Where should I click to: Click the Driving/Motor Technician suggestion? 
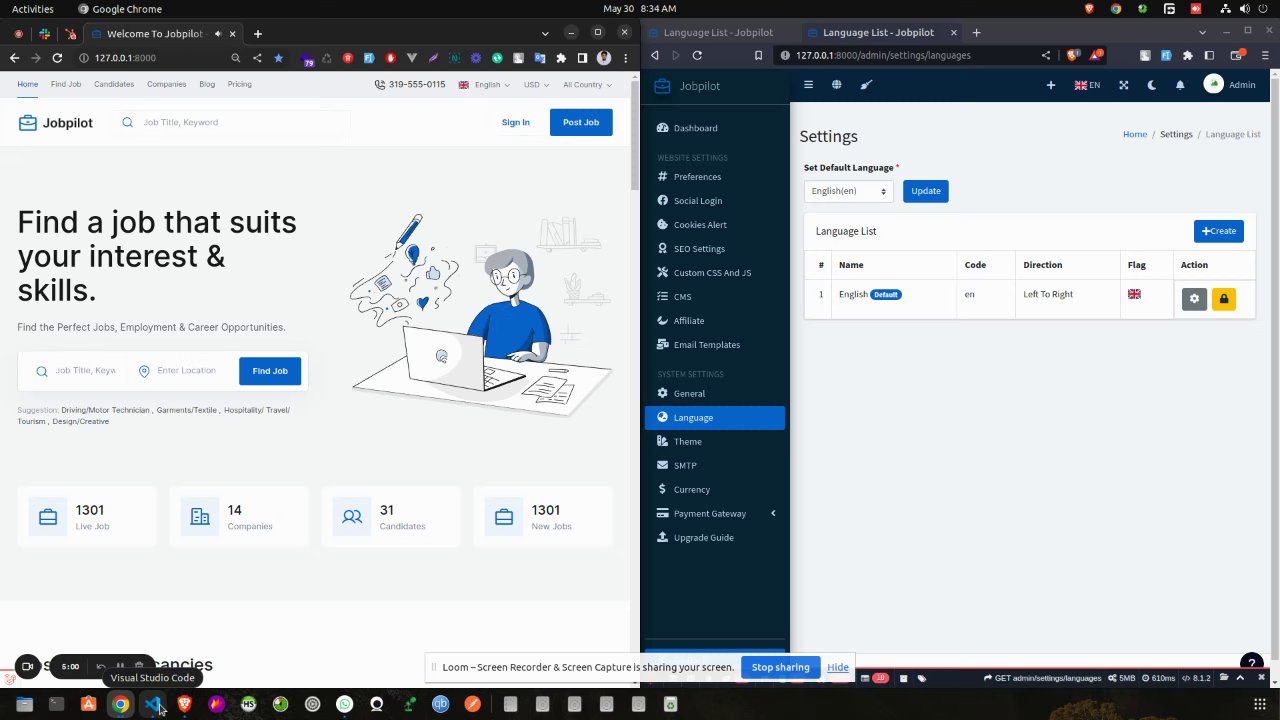pos(105,410)
